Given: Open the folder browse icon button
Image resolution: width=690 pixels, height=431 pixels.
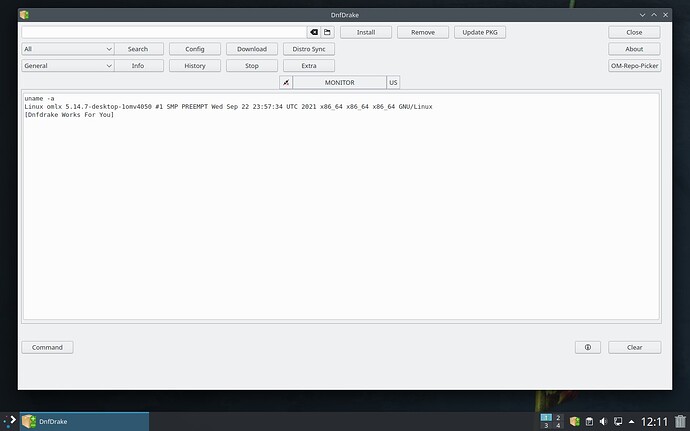Looking at the screenshot, I should click(327, 32).
